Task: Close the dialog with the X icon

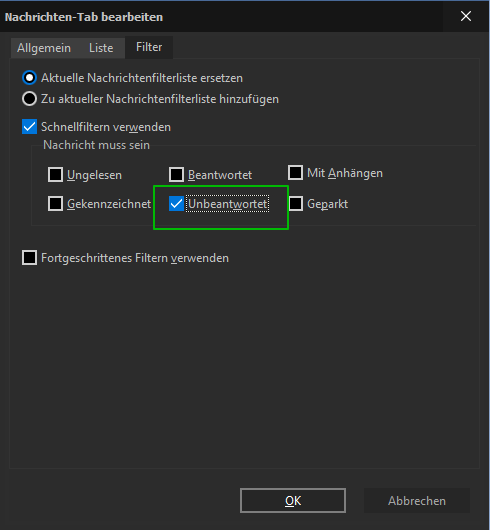Action: 466,16
